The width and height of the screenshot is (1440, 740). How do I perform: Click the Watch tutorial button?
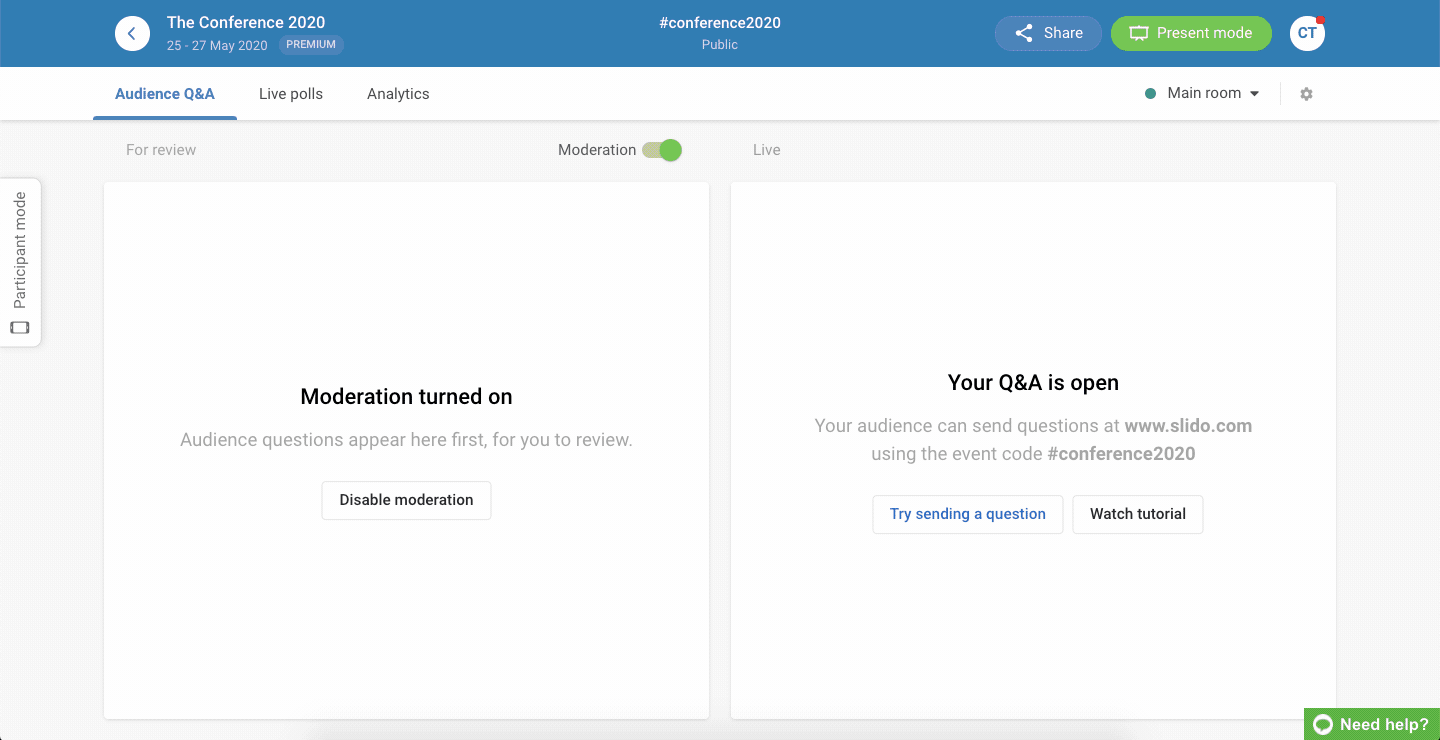tap(1138, 514)
